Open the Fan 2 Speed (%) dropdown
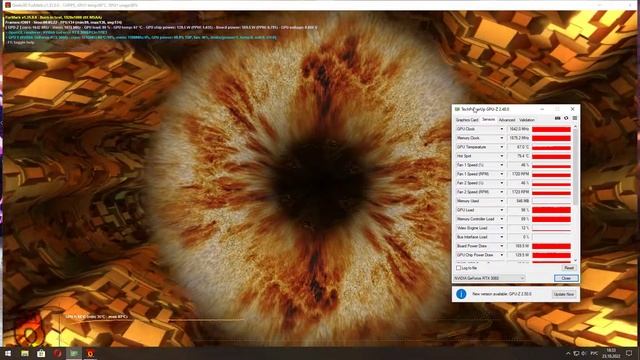Image resolution: width=640 pixels, height=360 pixels. (502, 183)
